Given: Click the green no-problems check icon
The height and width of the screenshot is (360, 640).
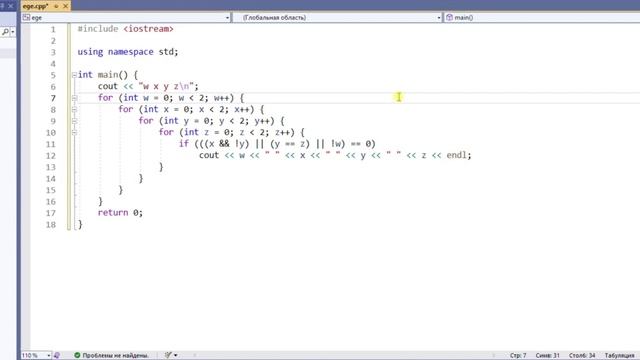Looking at the screenshot, I should coord(77,356).
